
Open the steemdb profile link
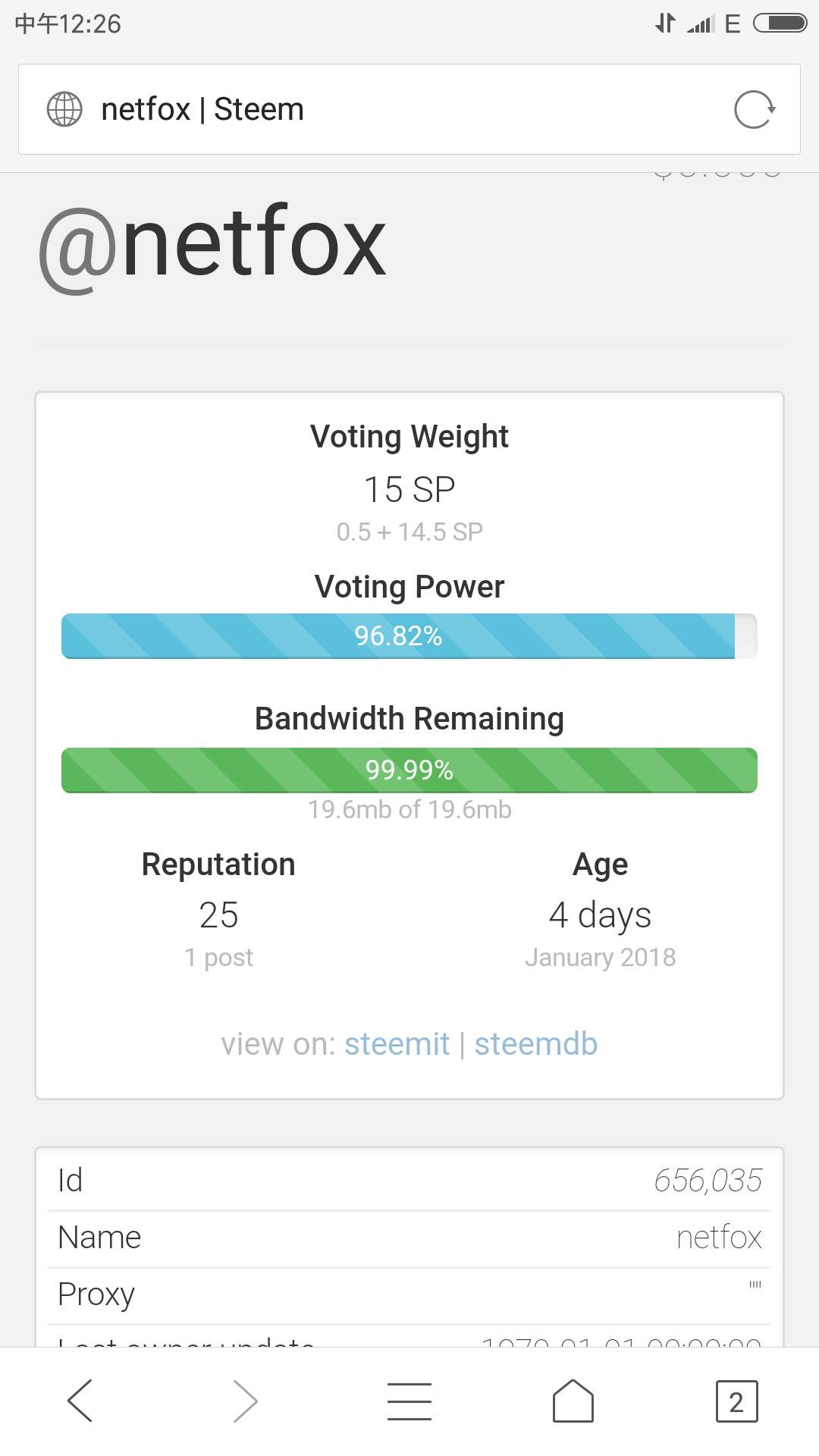tap(536, 1044)
